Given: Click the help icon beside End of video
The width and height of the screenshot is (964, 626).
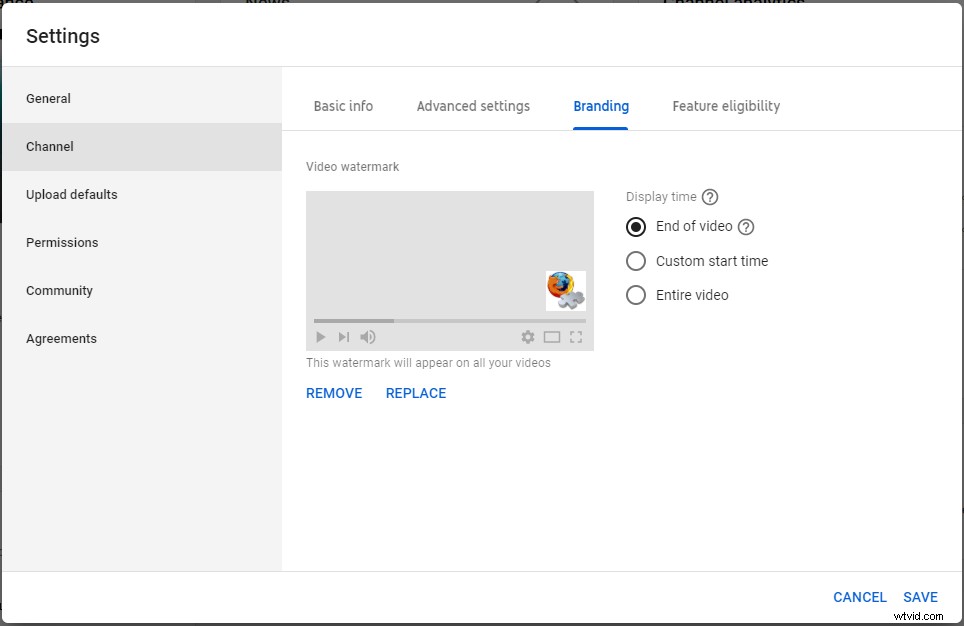Looking at the screenshot, I should (x=746, y=227).
